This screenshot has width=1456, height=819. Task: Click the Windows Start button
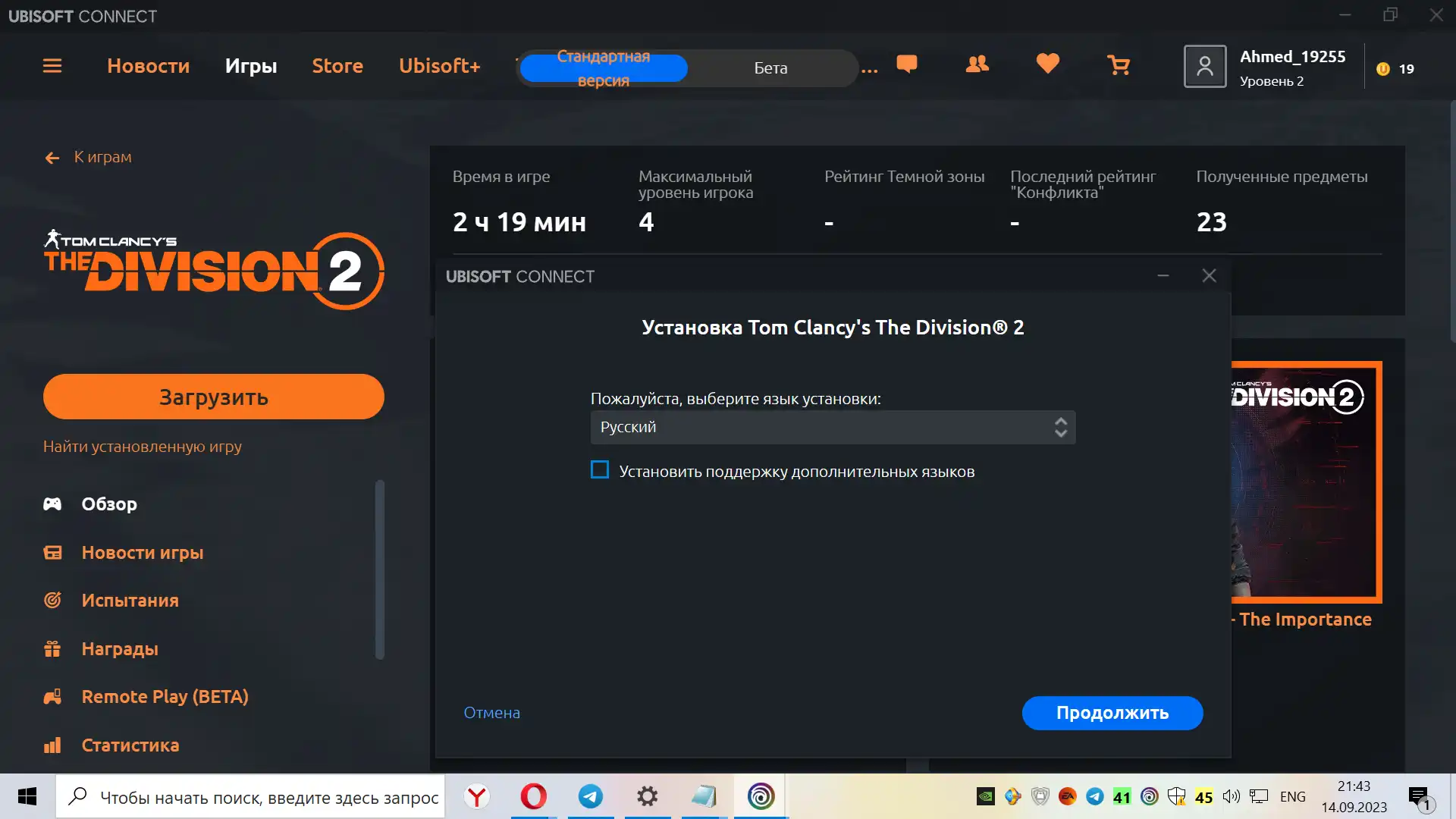coord(27,796)
